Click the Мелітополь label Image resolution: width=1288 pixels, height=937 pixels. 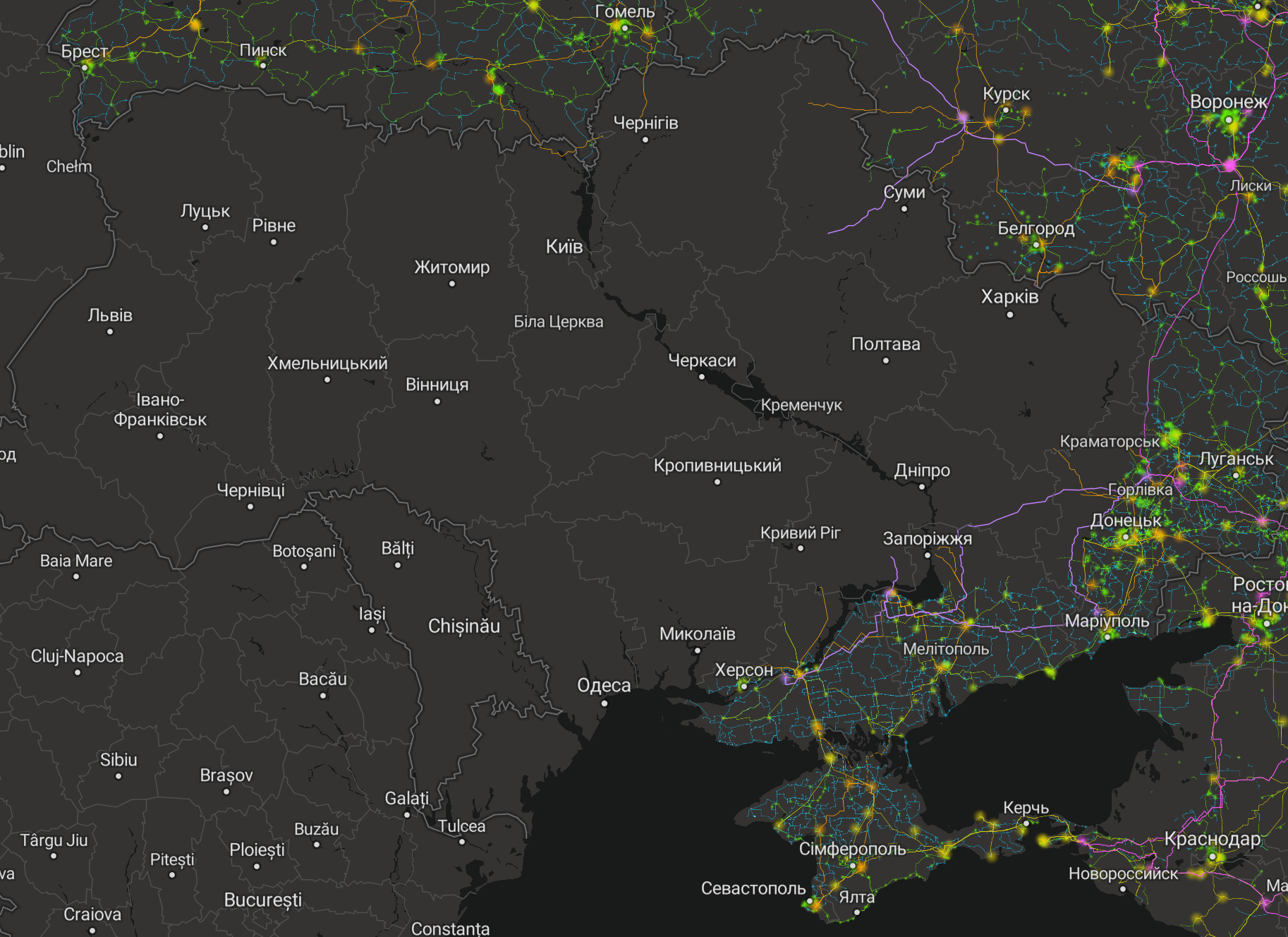(x=946, y=649)
